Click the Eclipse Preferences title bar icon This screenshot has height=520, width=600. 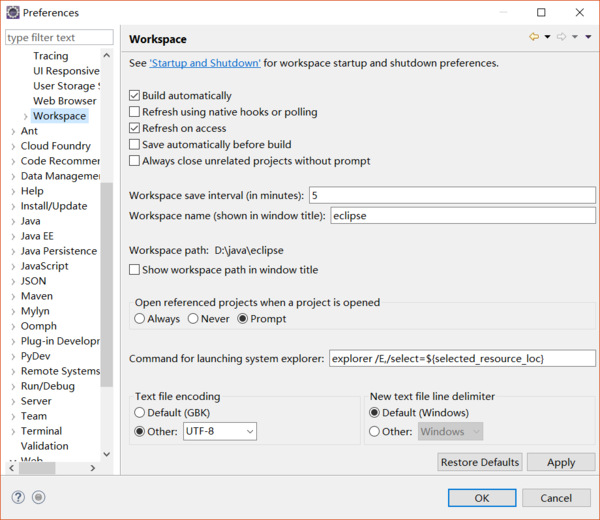[x=13, y=12]
